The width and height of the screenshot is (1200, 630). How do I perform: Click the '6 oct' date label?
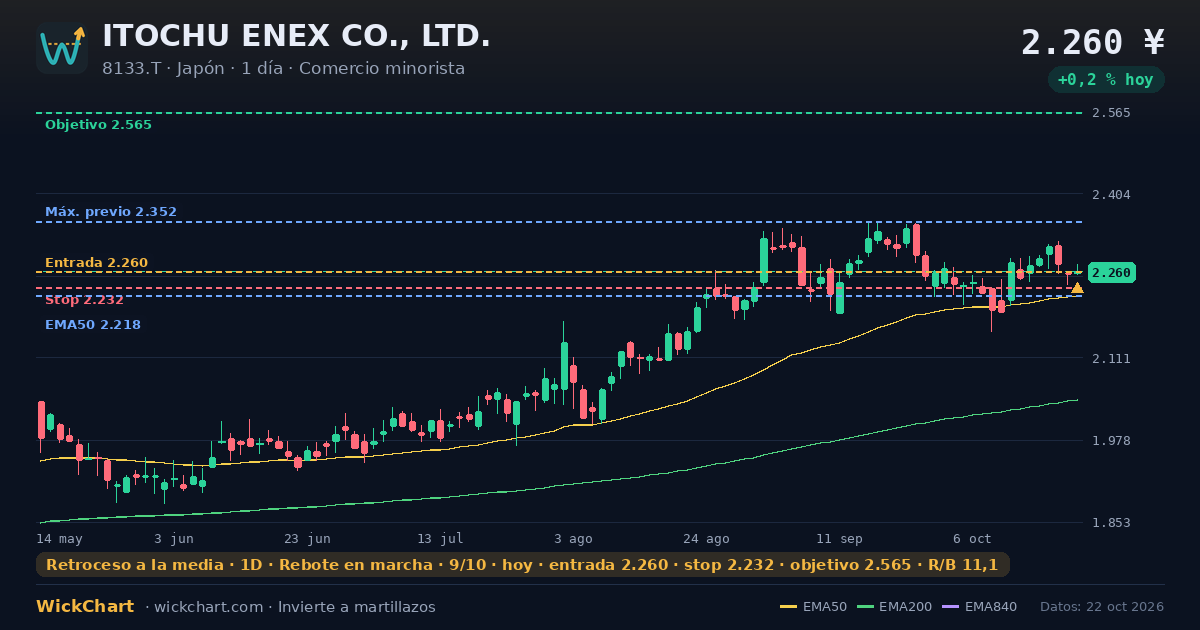coord(972,538)
